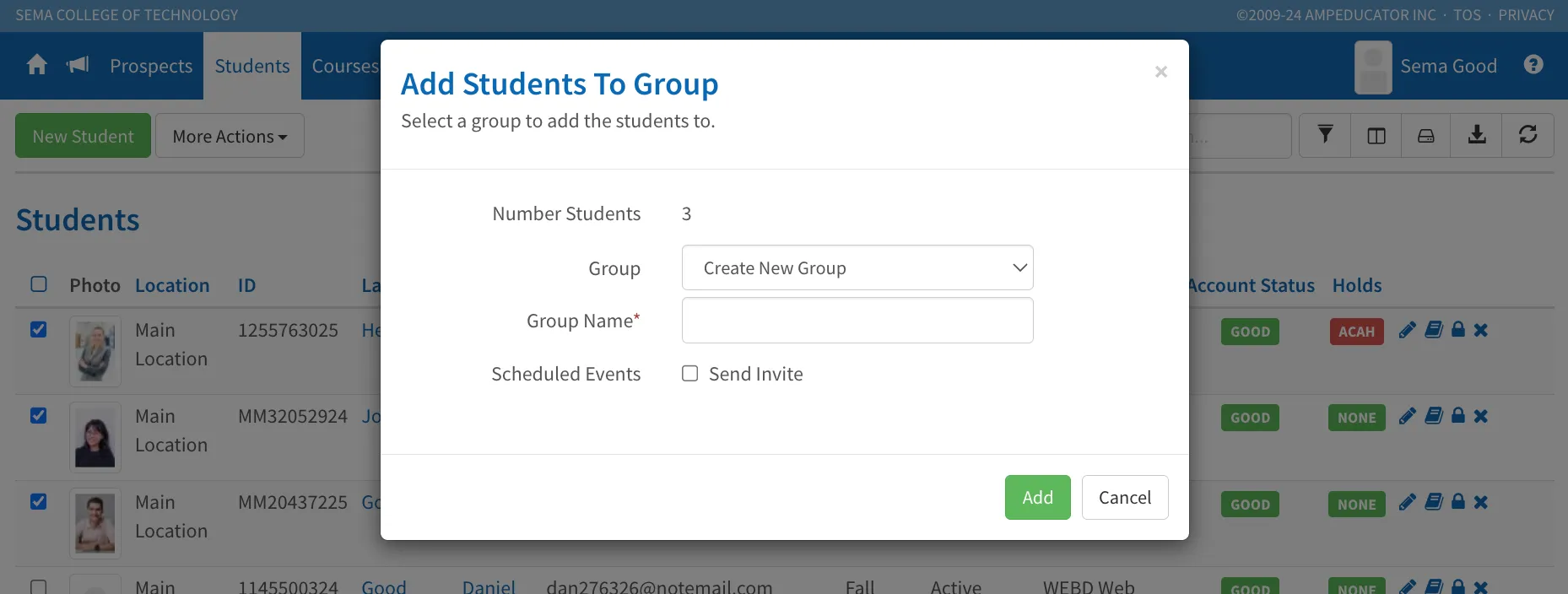This screenshot has height=594, width=1568.
Task: Edit student in ACAH holds row
Action: (x=1407, y=330)
